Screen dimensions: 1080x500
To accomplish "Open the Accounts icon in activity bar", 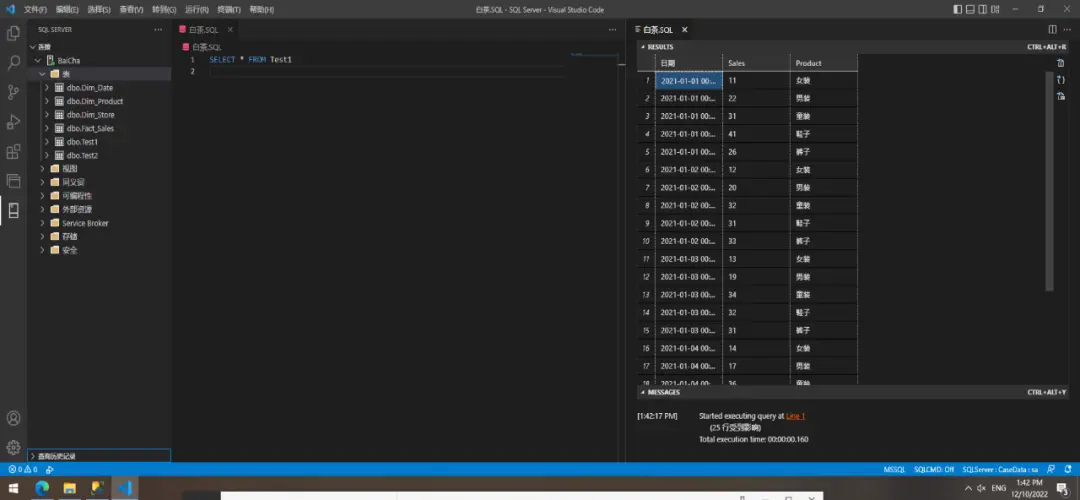I will tap(13, 418).
